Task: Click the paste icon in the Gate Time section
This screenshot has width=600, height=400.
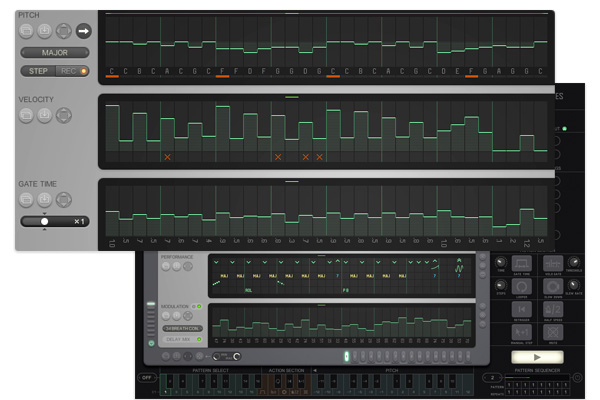Action: tap(44, 199)
